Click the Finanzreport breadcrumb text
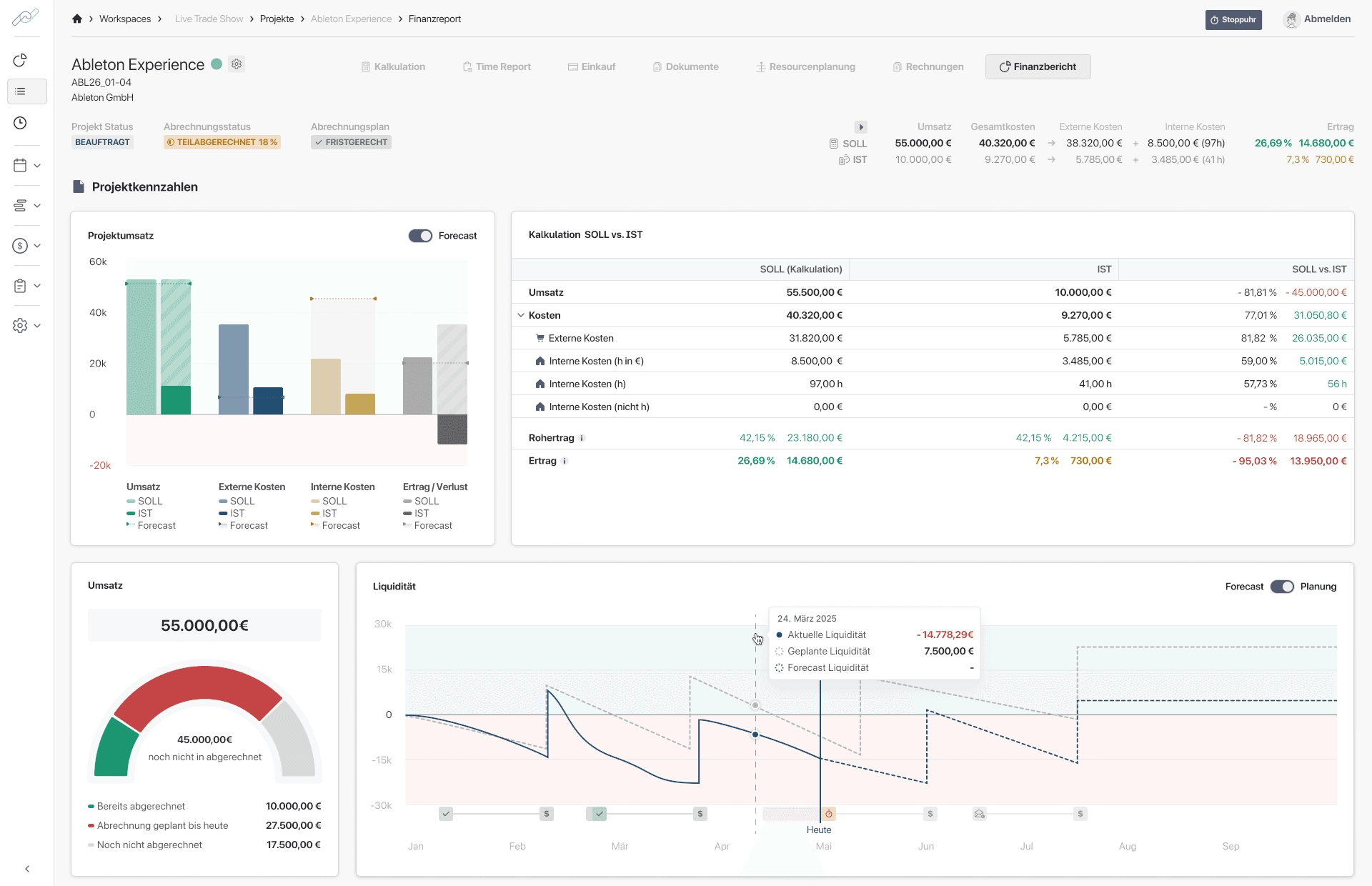Image resolution: width=1372 pixels, height=886 pixels. point(434,19)
